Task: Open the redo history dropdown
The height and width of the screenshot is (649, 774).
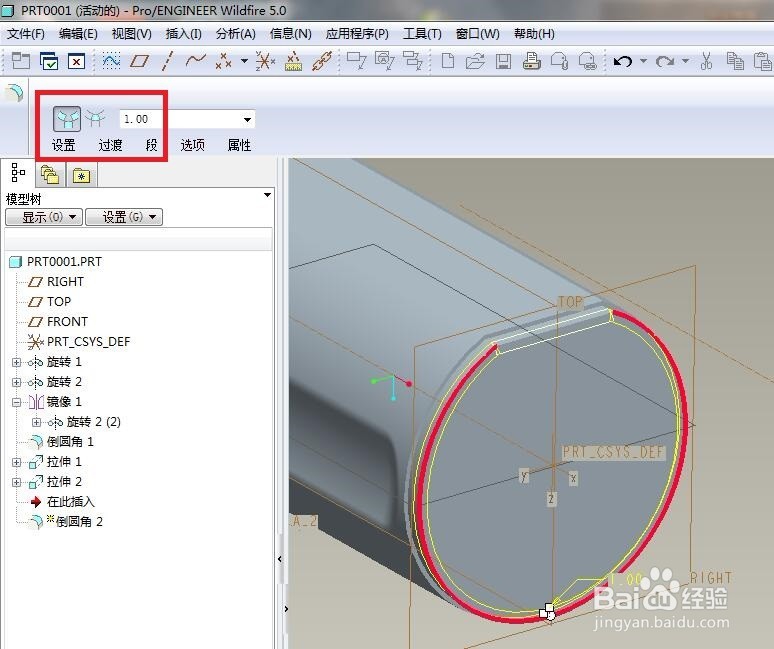Action: pos(685,61)
